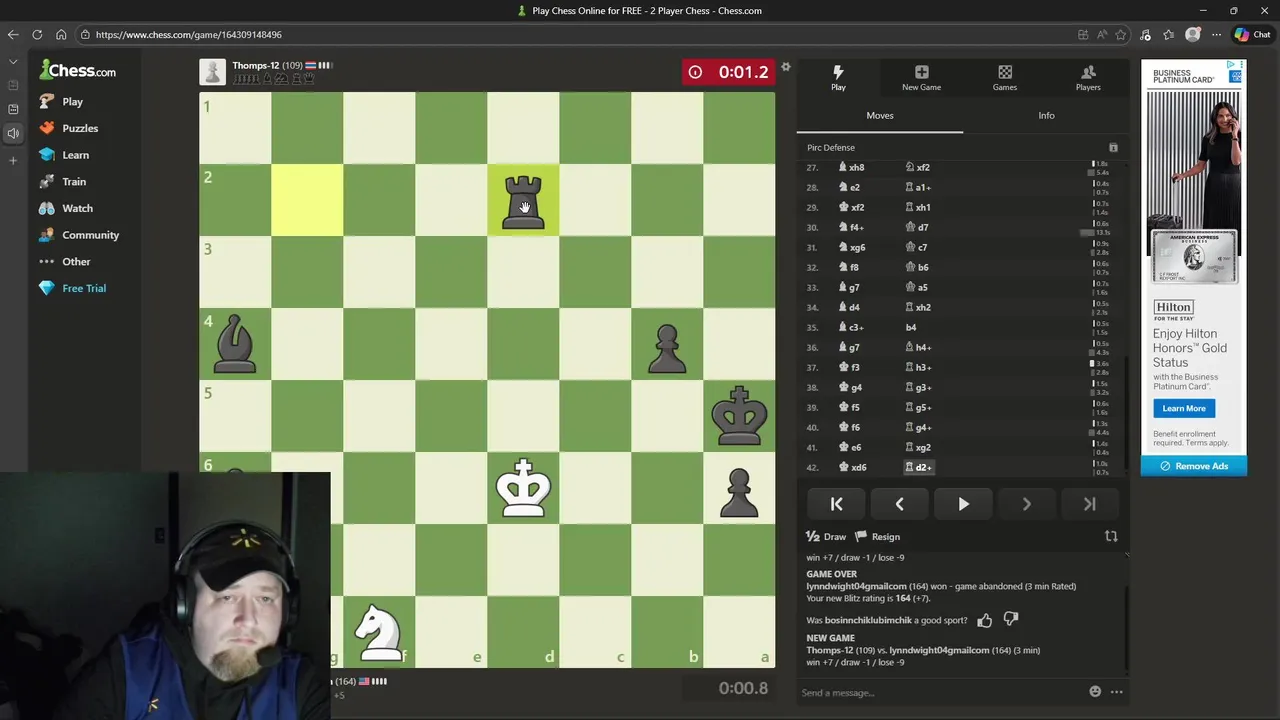Viewport: 1280px width, 720px height.
Task: Open the browser media control icon
Action: (1146, 34)
